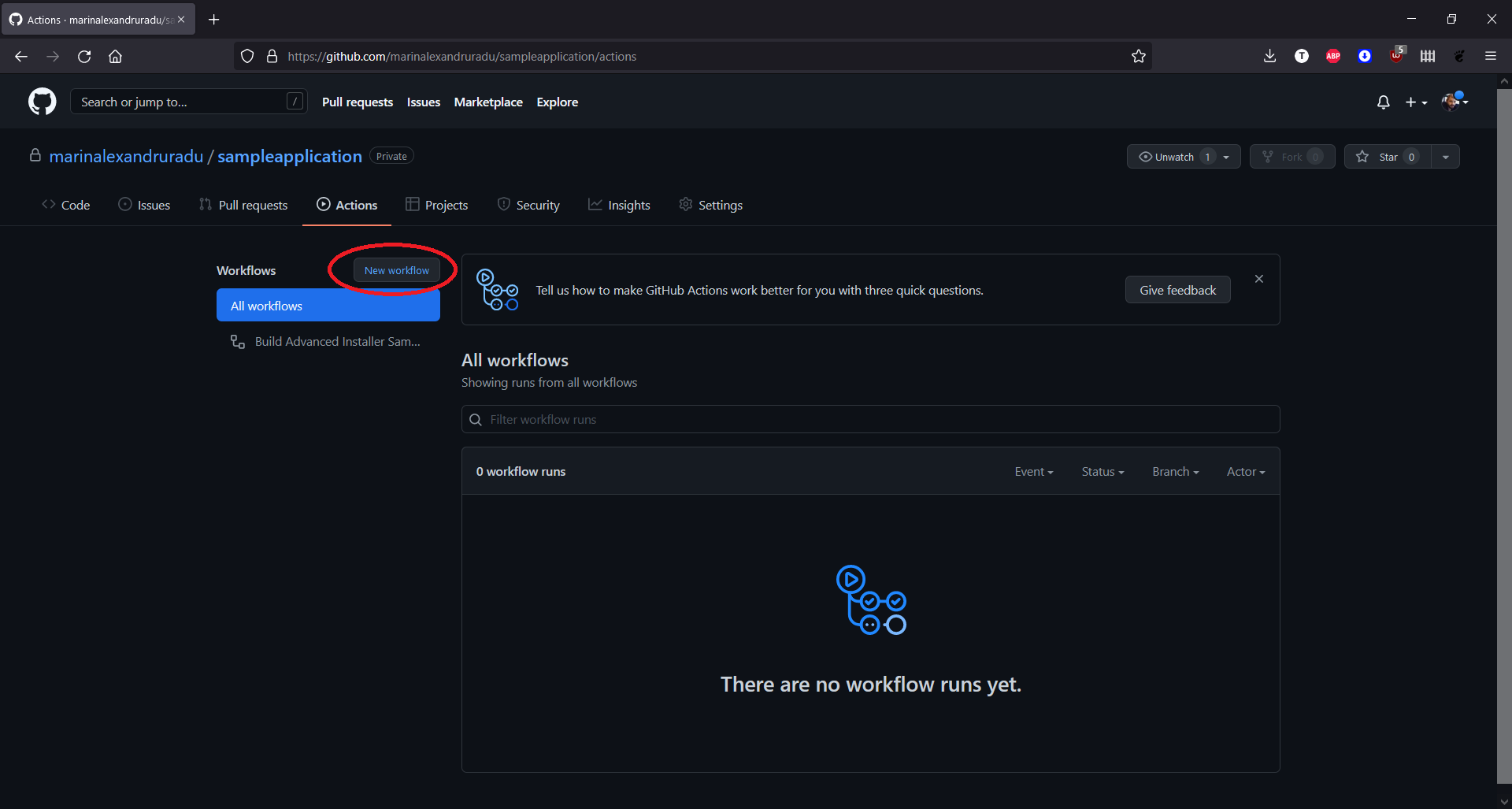
Task: Open the Firefox hamburger menu
Action: [x=1490, y=56]
